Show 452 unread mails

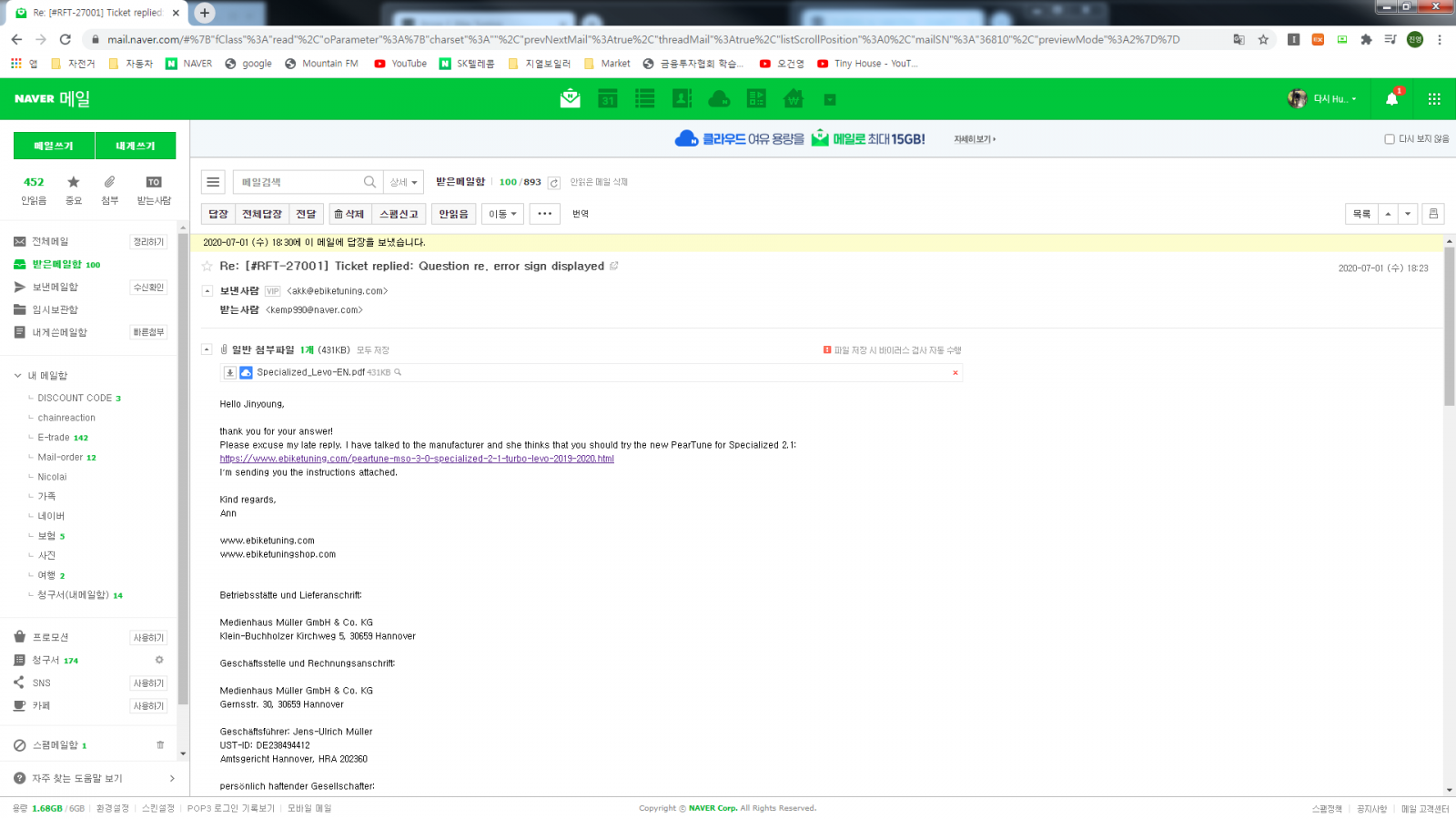tap(34, 189)
